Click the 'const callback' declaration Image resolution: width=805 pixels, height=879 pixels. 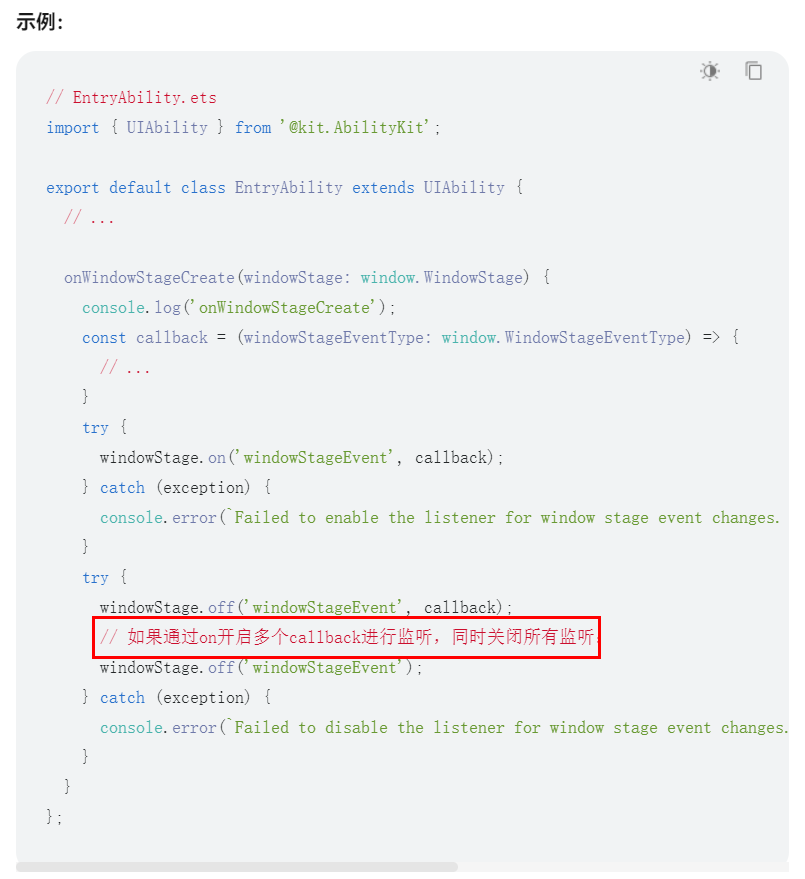pos(145,337)
